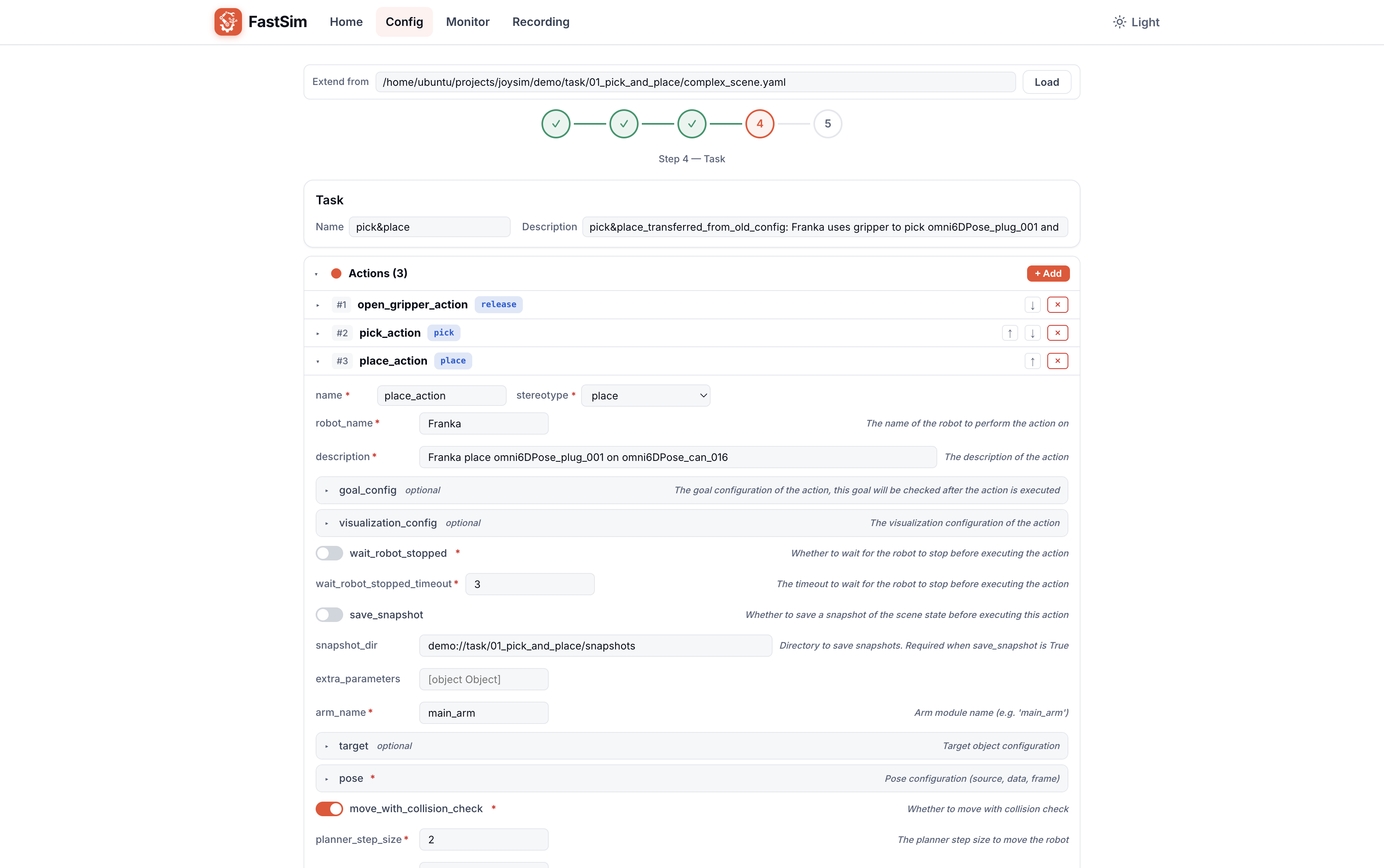Add a new action with + Add
1384x868 pixels.
coord(1048,274)
